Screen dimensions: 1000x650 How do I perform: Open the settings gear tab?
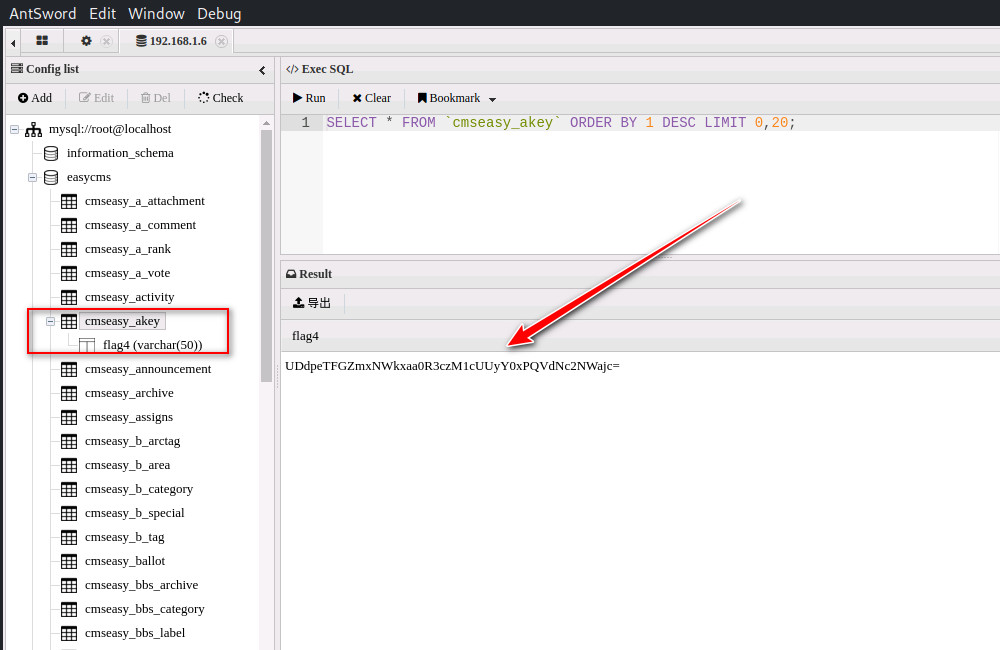click(86, 41)
